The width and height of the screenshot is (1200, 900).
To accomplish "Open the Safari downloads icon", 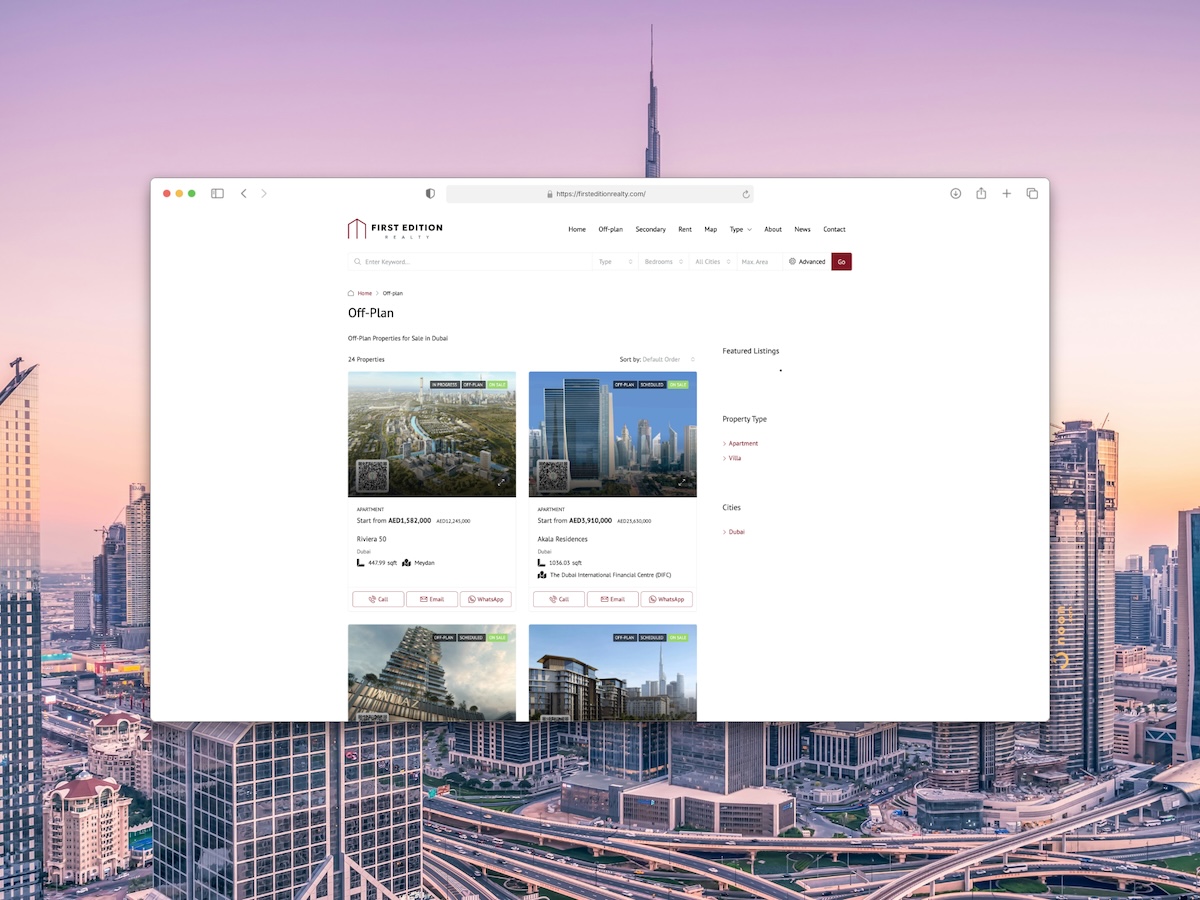I will click(955, 194).
